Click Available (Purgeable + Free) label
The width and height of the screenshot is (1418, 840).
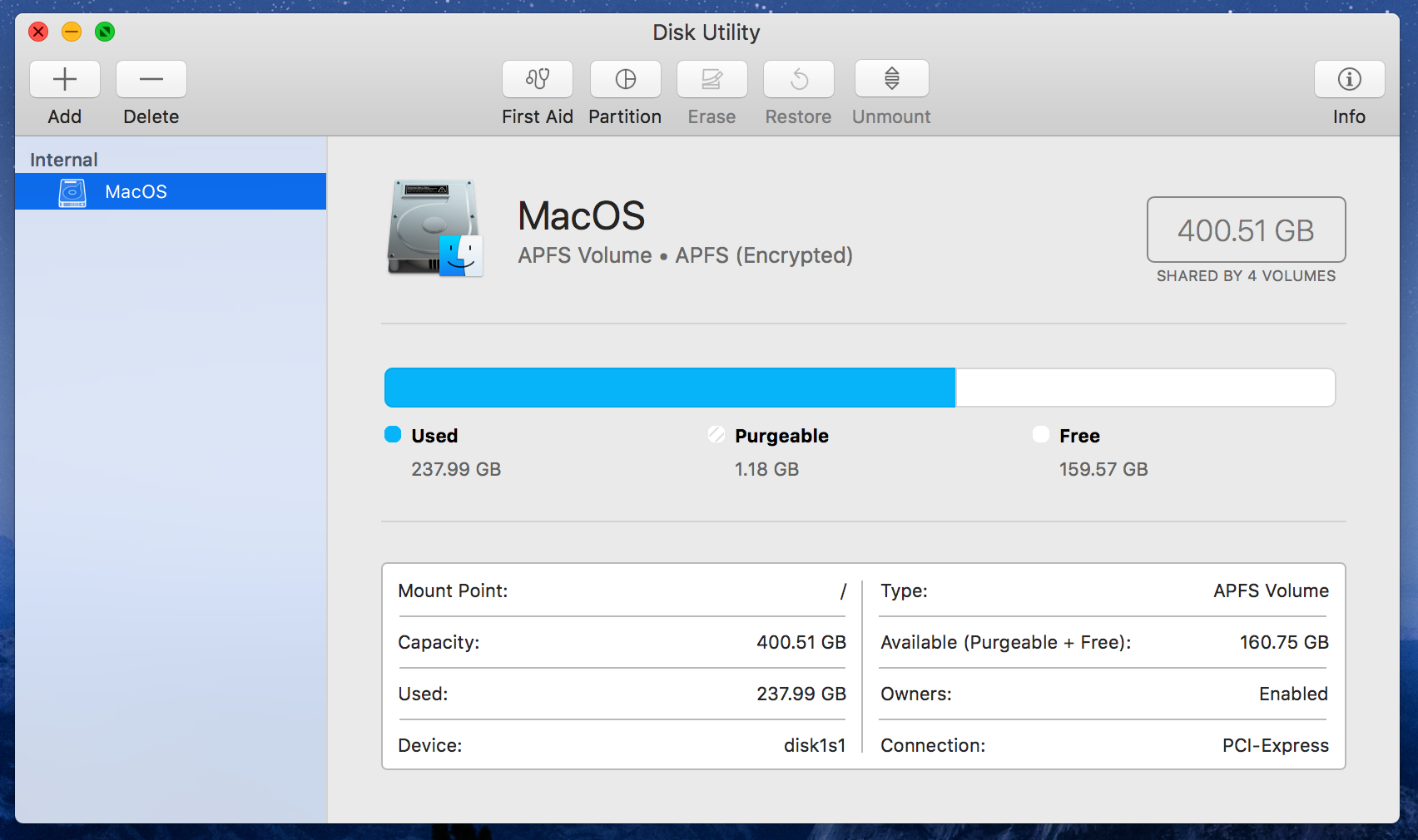pos(1005,642)
